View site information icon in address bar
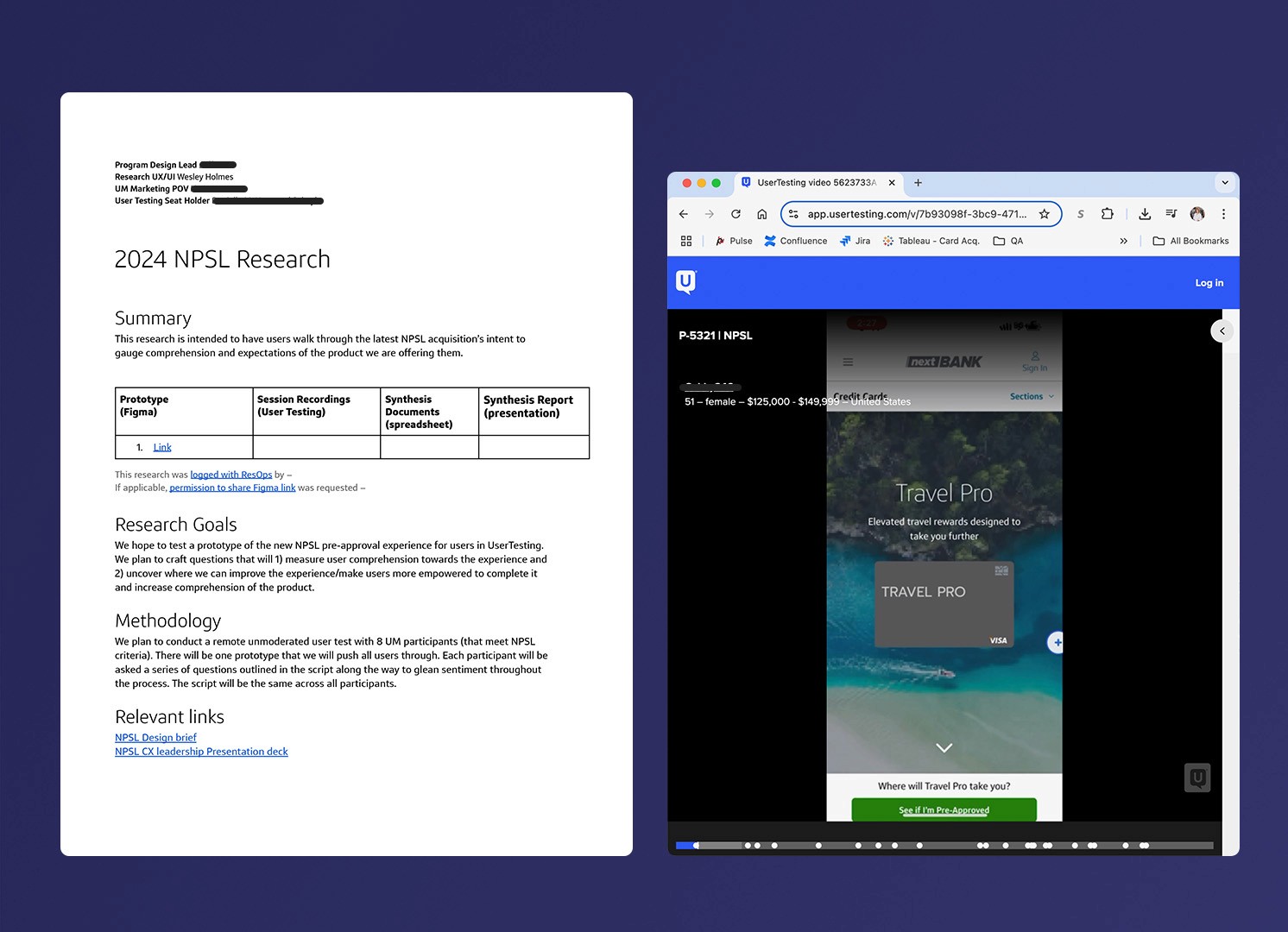 793,214
